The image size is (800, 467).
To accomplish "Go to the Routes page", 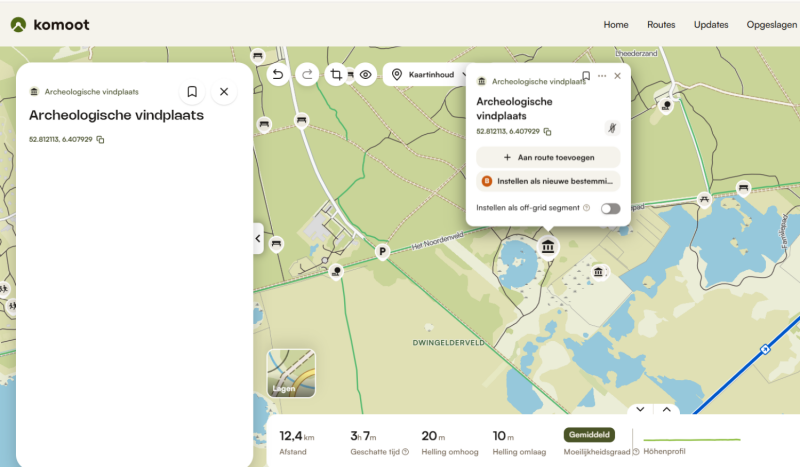I will [x=661, y=24].
